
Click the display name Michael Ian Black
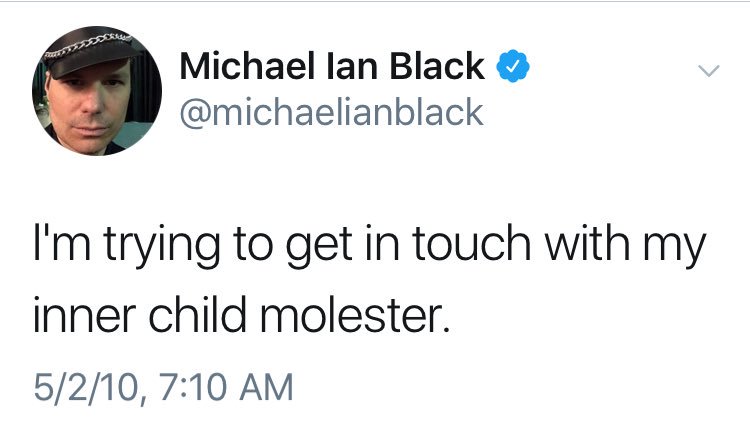coord(332,66)
